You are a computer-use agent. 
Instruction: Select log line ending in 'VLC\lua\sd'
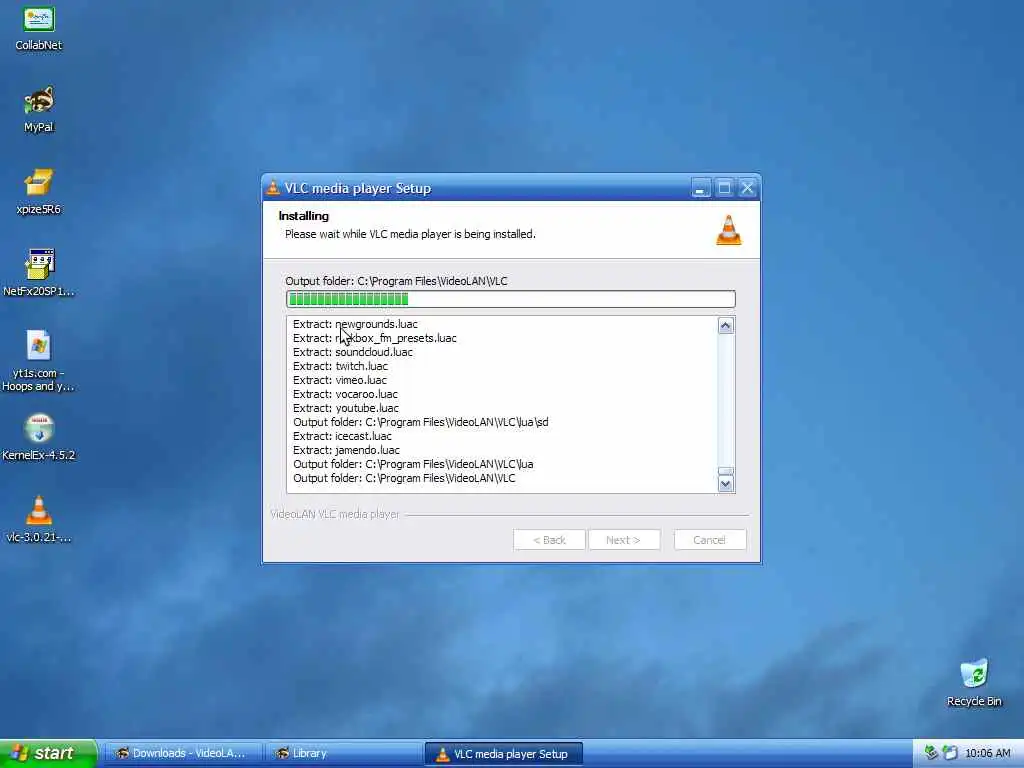pos(421,422)
